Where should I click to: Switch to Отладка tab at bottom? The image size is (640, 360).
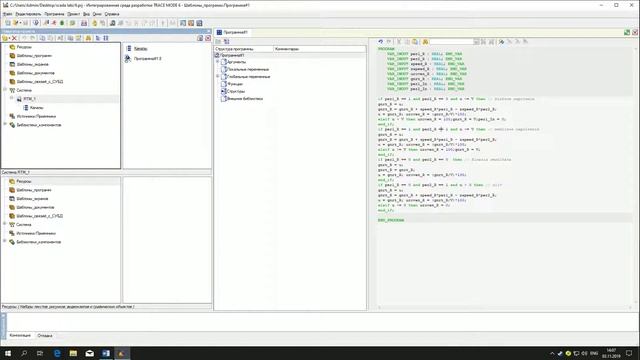pos(45,336)
